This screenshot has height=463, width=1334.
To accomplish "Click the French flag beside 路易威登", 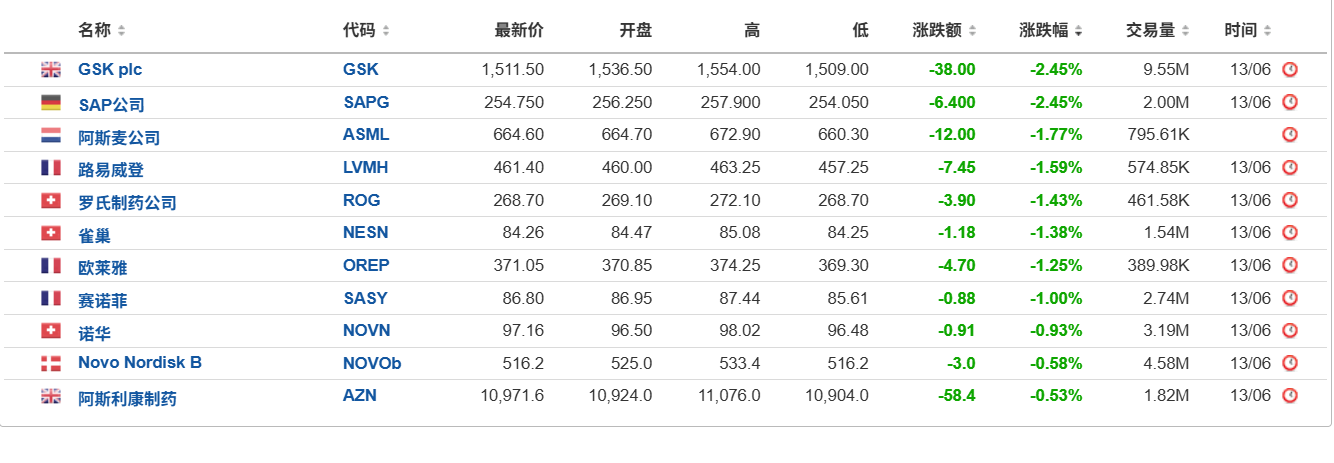I will click(50, 168).
